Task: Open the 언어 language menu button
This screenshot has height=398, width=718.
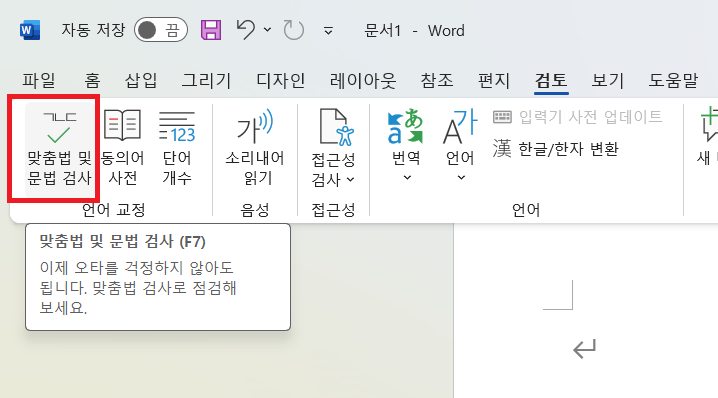Action: pos(461,146)
